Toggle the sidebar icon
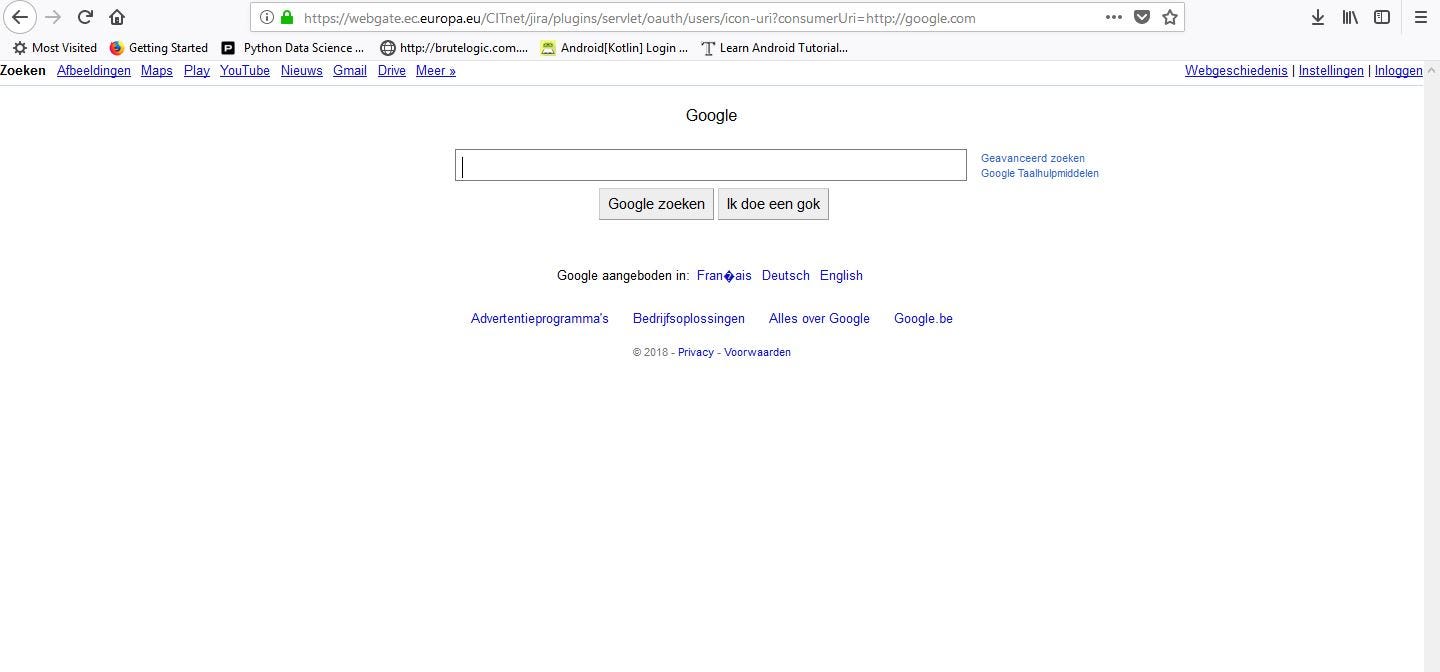This screenshot has height=672, width=1440. click(1382, 17)
